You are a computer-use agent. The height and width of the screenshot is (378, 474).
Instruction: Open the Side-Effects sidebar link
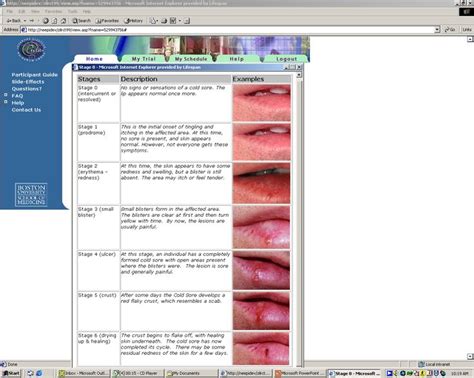28,82
